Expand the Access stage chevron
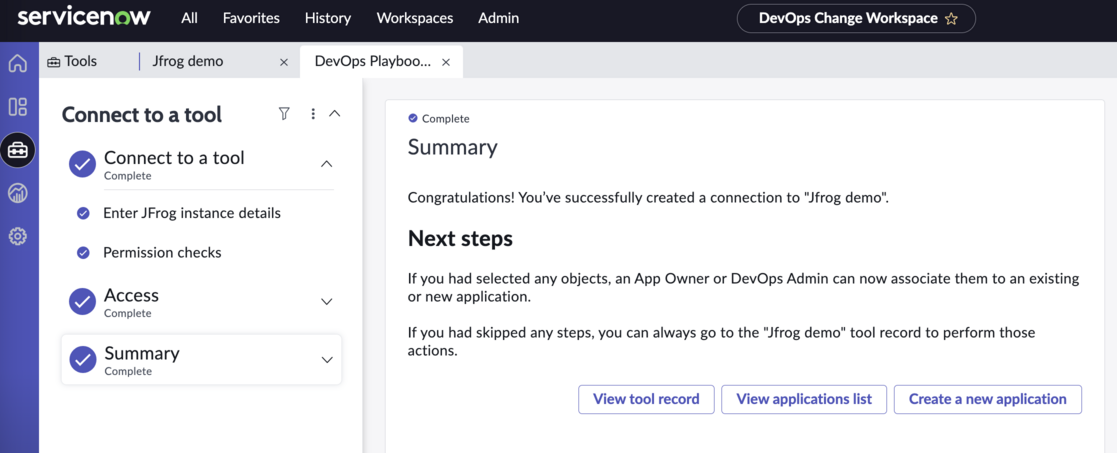 click(x=327, y=301)
